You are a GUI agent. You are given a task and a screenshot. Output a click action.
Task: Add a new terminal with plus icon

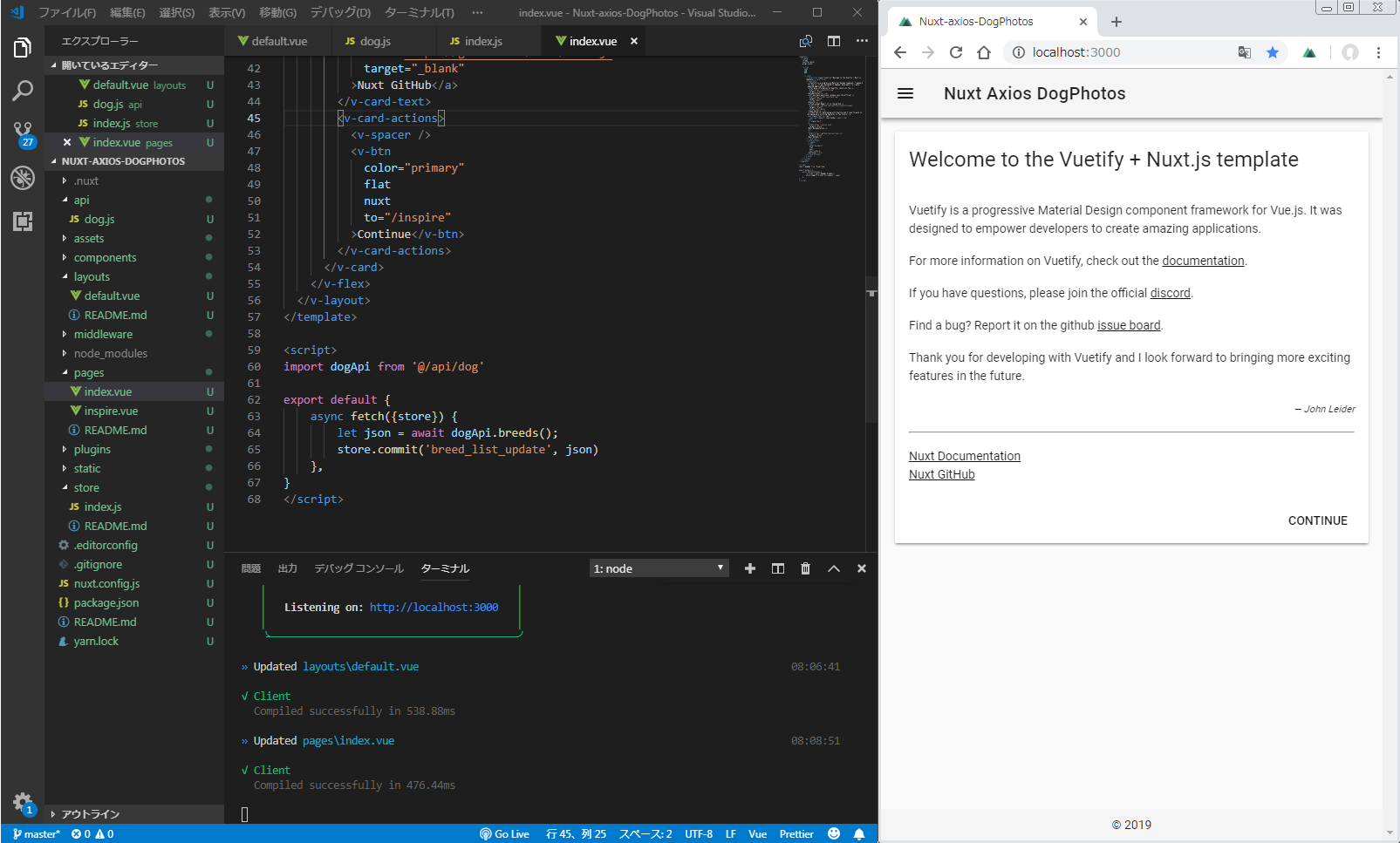click(749, 568)
